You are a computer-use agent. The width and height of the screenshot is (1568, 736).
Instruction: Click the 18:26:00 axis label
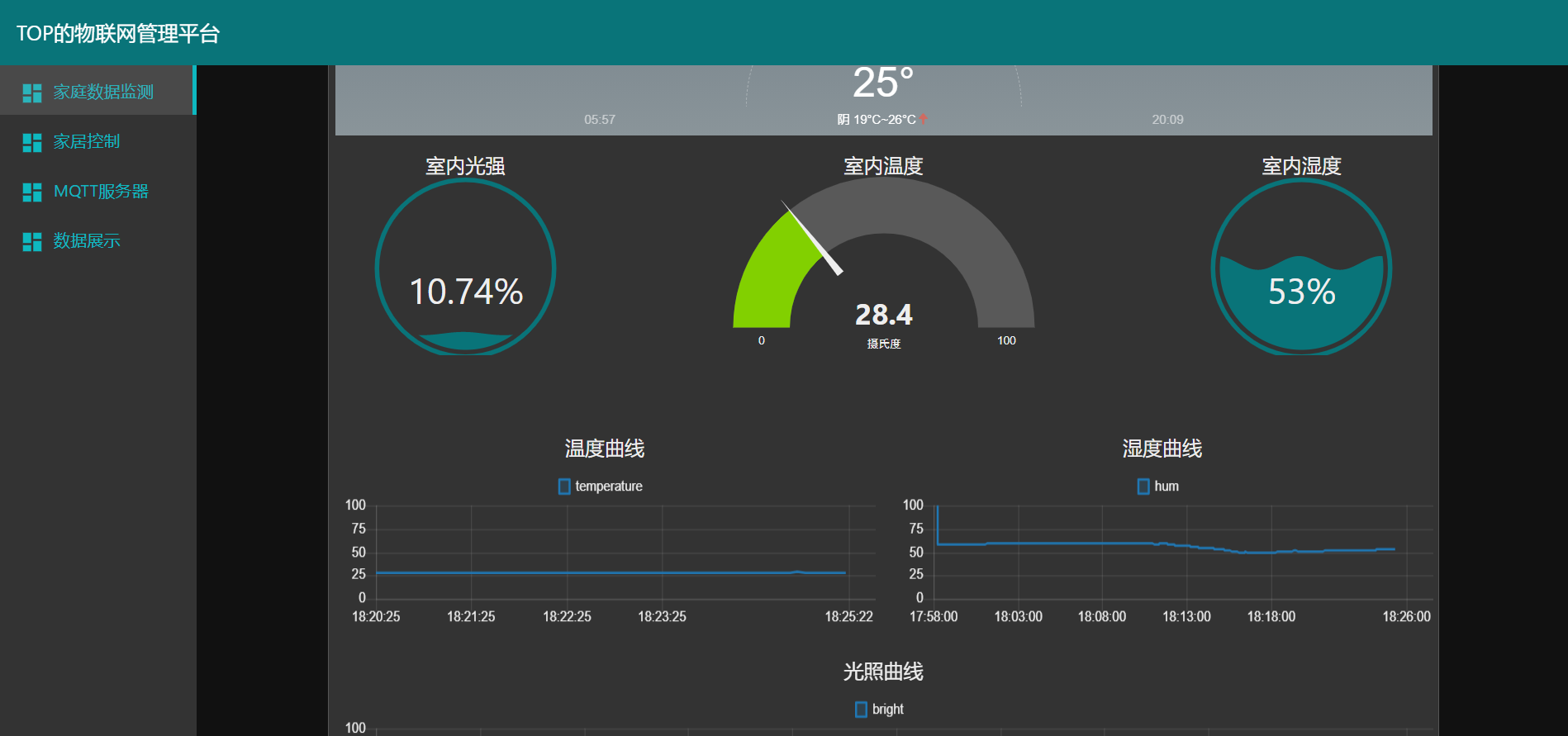1407,617
